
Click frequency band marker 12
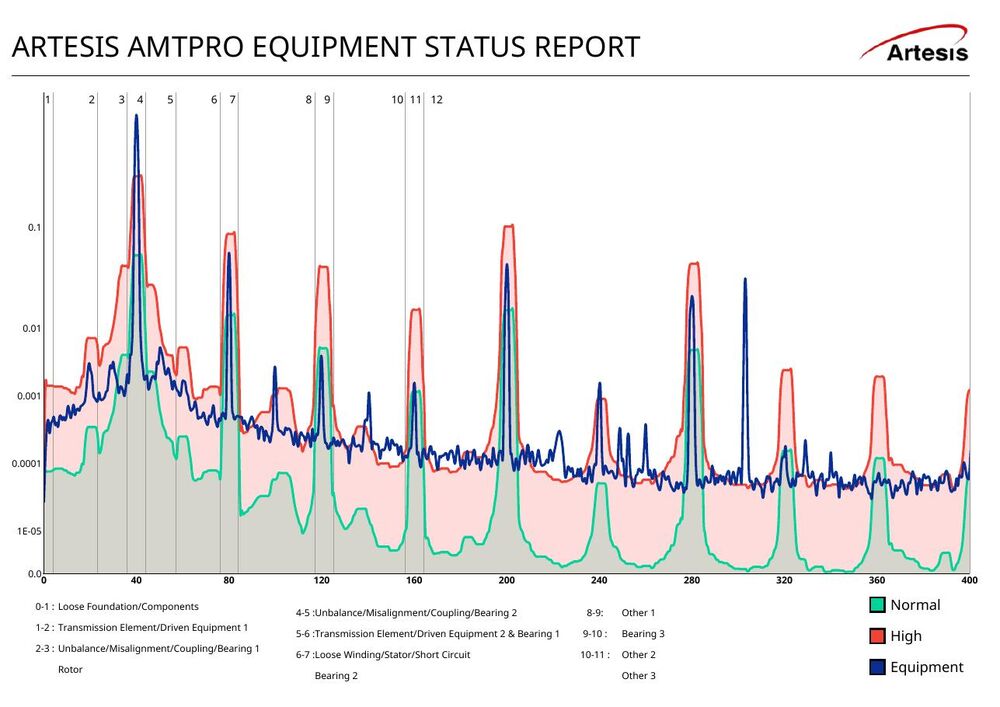[x=436, y=99]
